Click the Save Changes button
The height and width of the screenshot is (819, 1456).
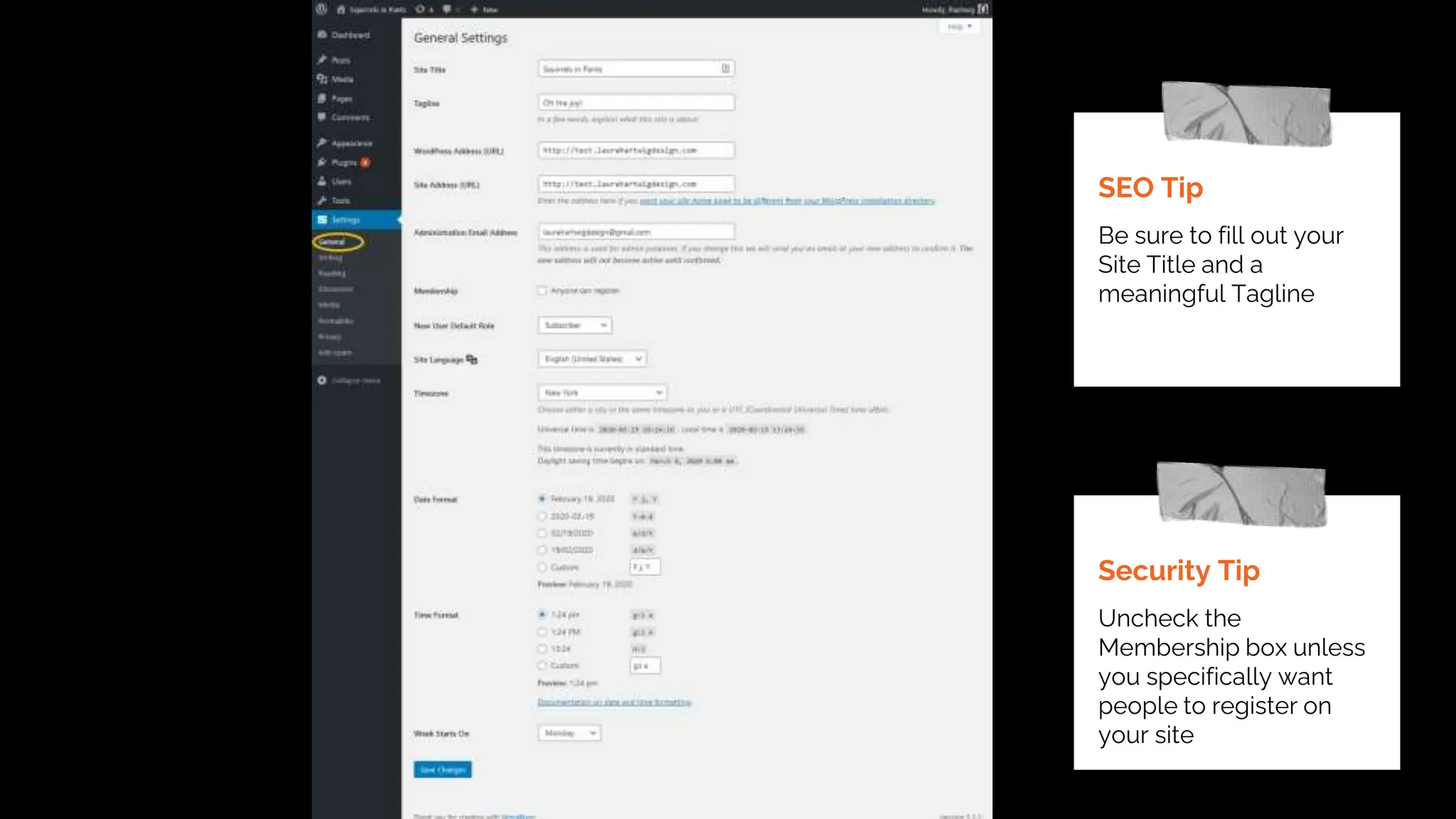442,769
